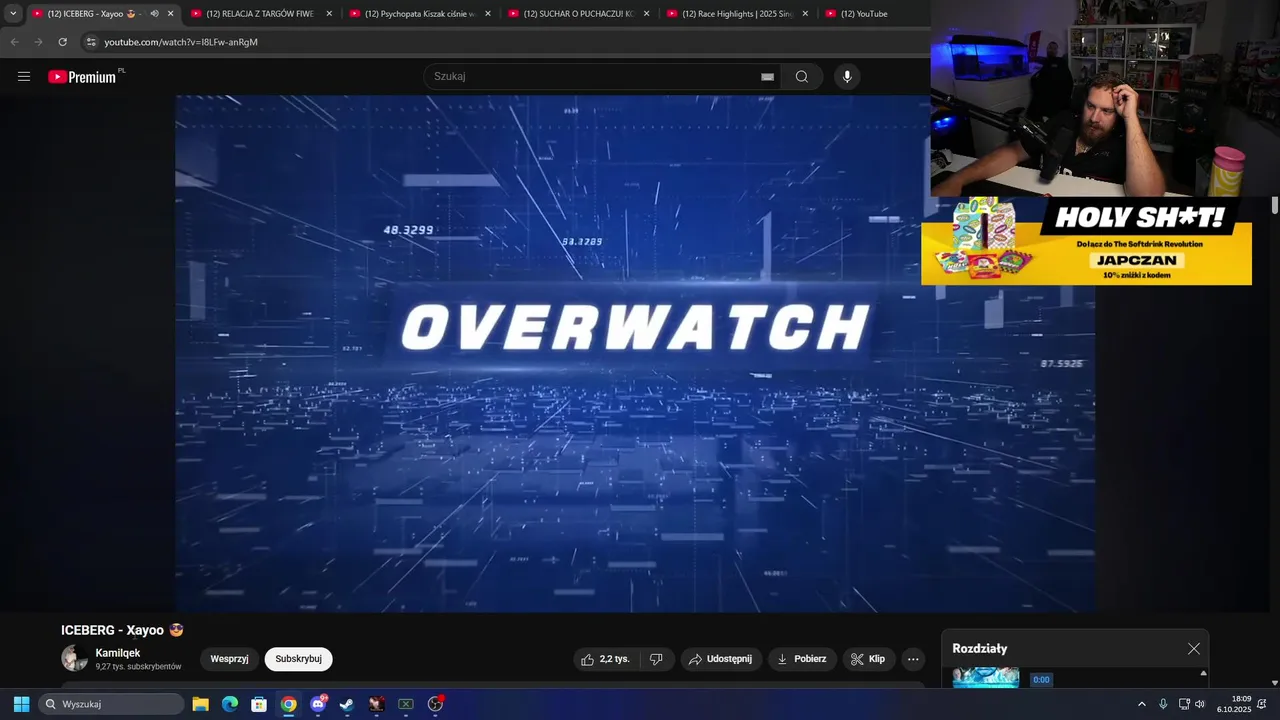The width and height of the screenshot is (1280, 720).
Task: Close the ICEBERG - Xayoo tab
Action: 171,14
